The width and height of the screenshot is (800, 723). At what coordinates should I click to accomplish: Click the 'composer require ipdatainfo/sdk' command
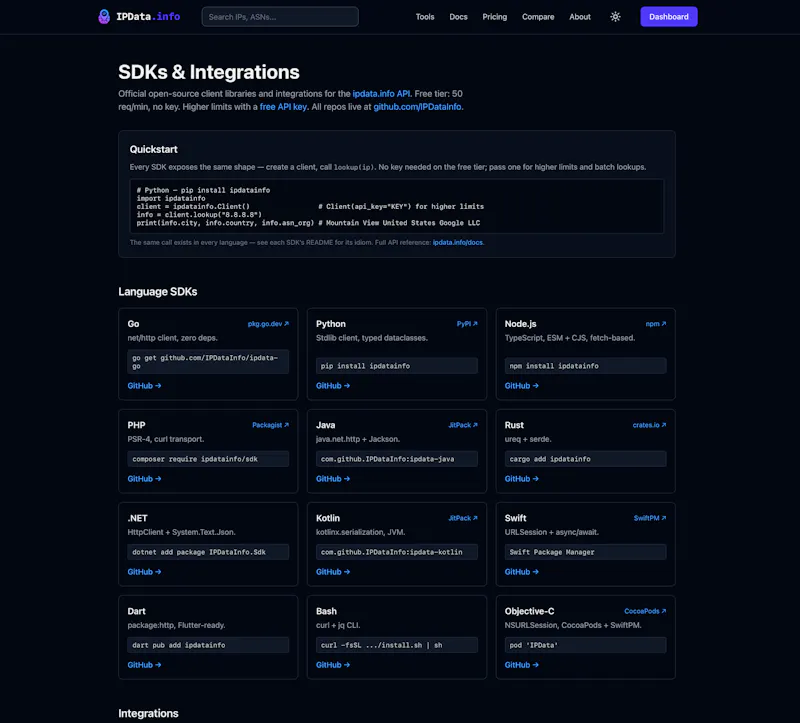tap(208, 459)
